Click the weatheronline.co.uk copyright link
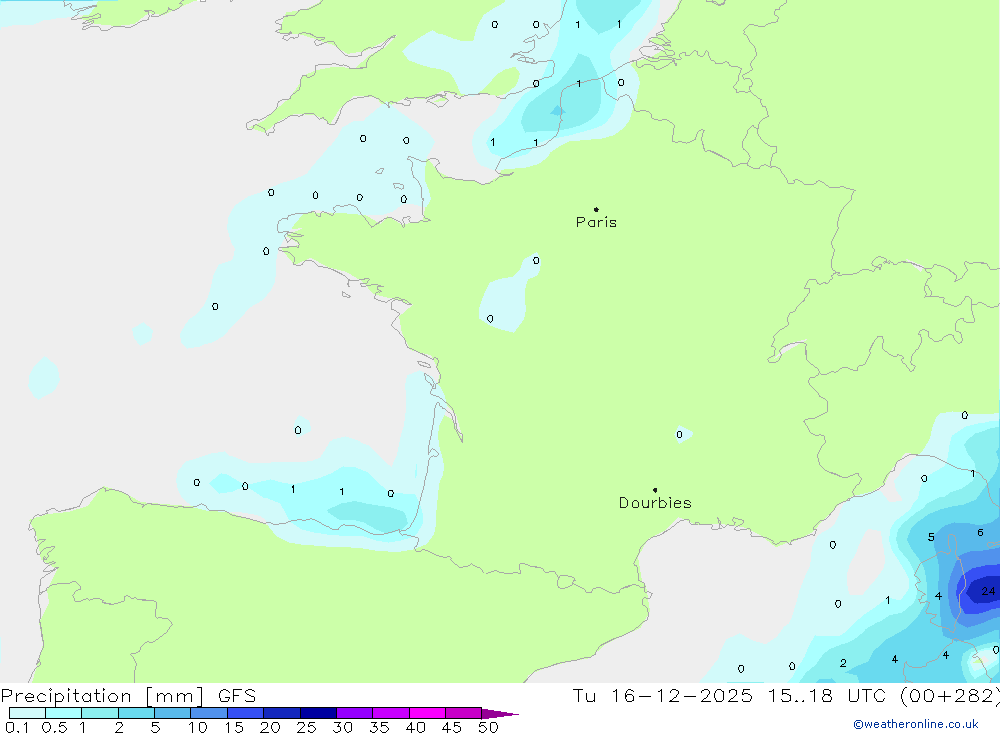 tap(916, 724)
